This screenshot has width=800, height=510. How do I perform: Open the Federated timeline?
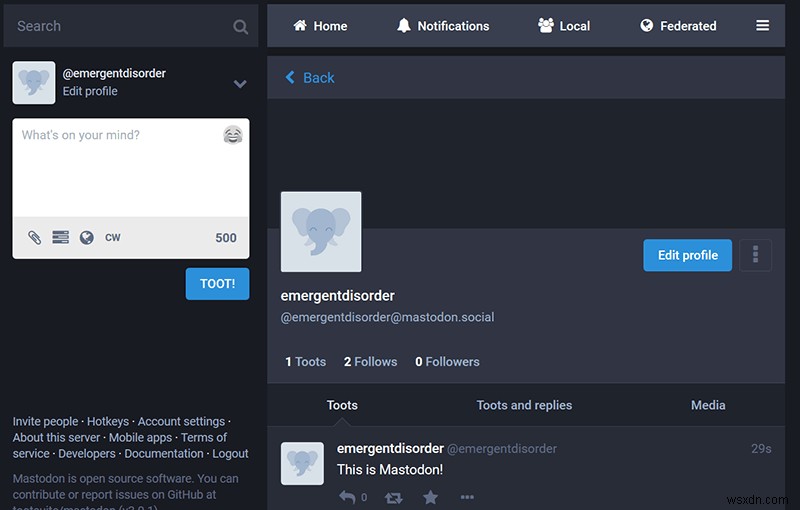click(x=678, y=26)
